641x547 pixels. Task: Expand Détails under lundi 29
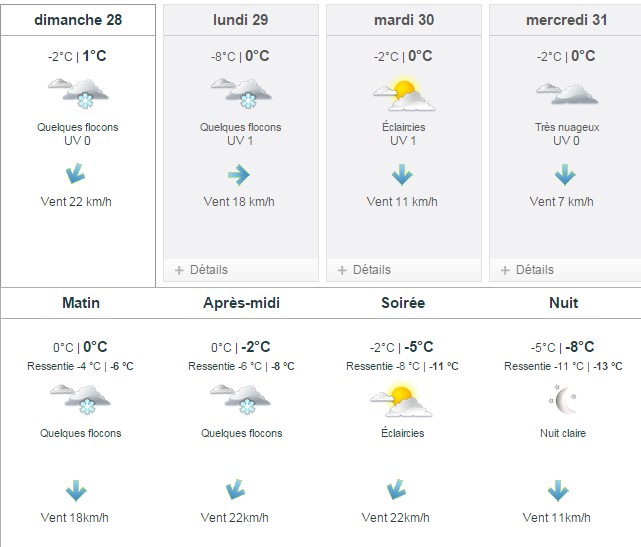[201, 270]
